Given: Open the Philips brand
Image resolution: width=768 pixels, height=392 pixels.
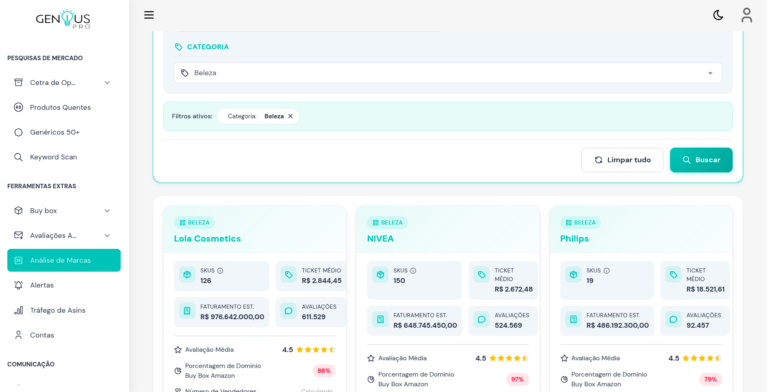Looking at the screenshot, I should (574, 239).
